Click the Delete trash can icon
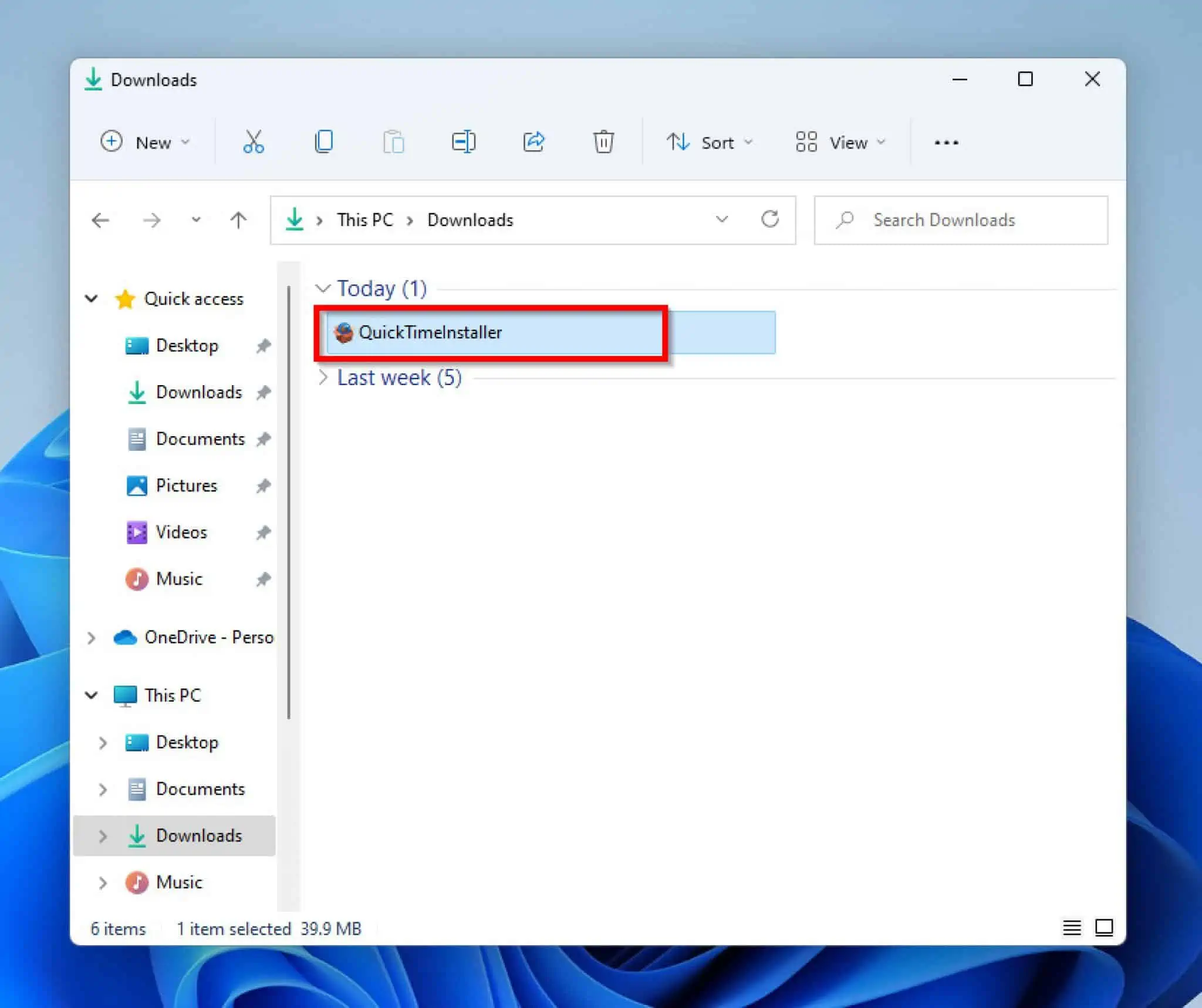The image size is (1202, 1008). pyautogui.click(x=603, y=142)
